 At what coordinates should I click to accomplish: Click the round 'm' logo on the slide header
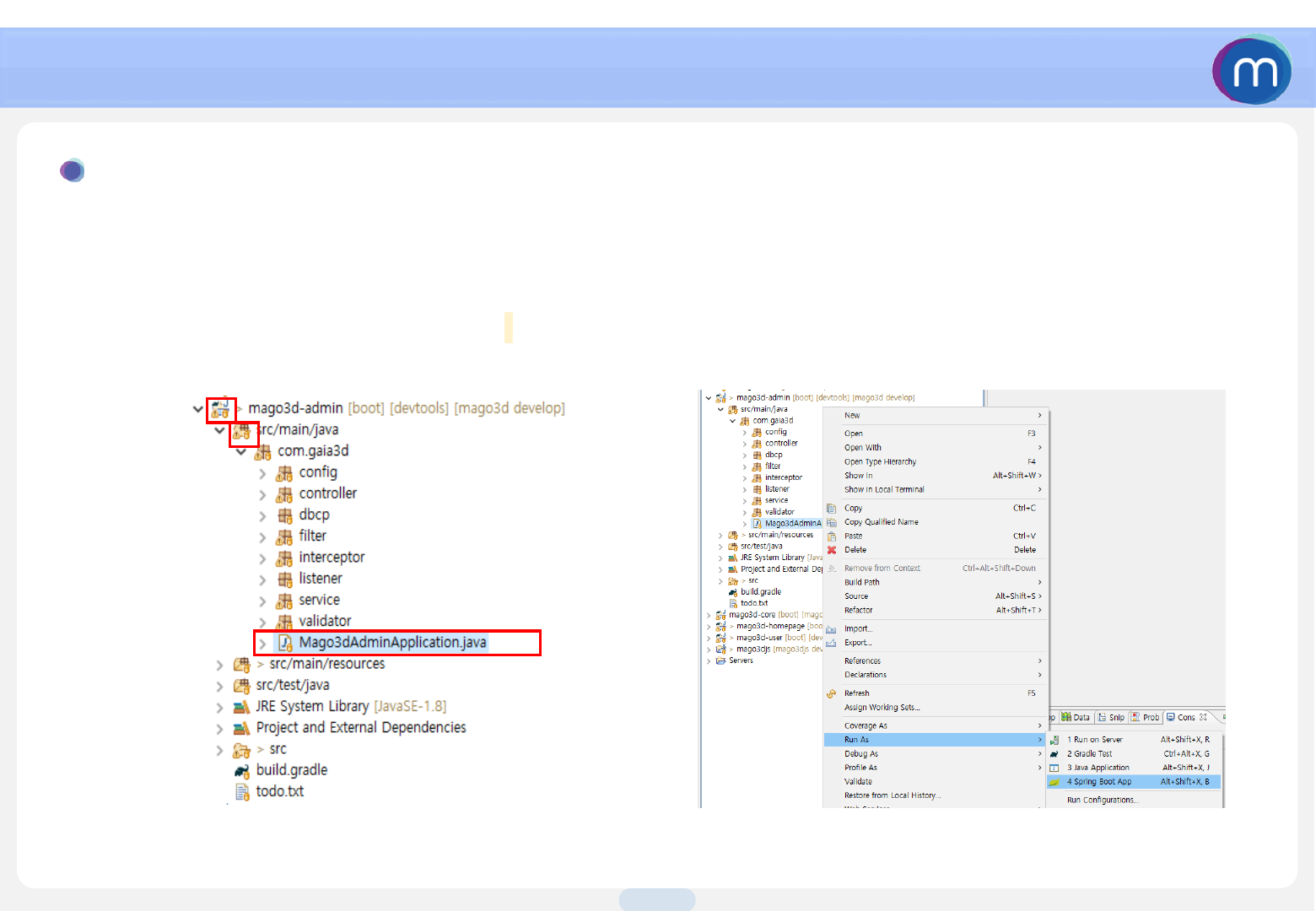[x=1253, y=70]
